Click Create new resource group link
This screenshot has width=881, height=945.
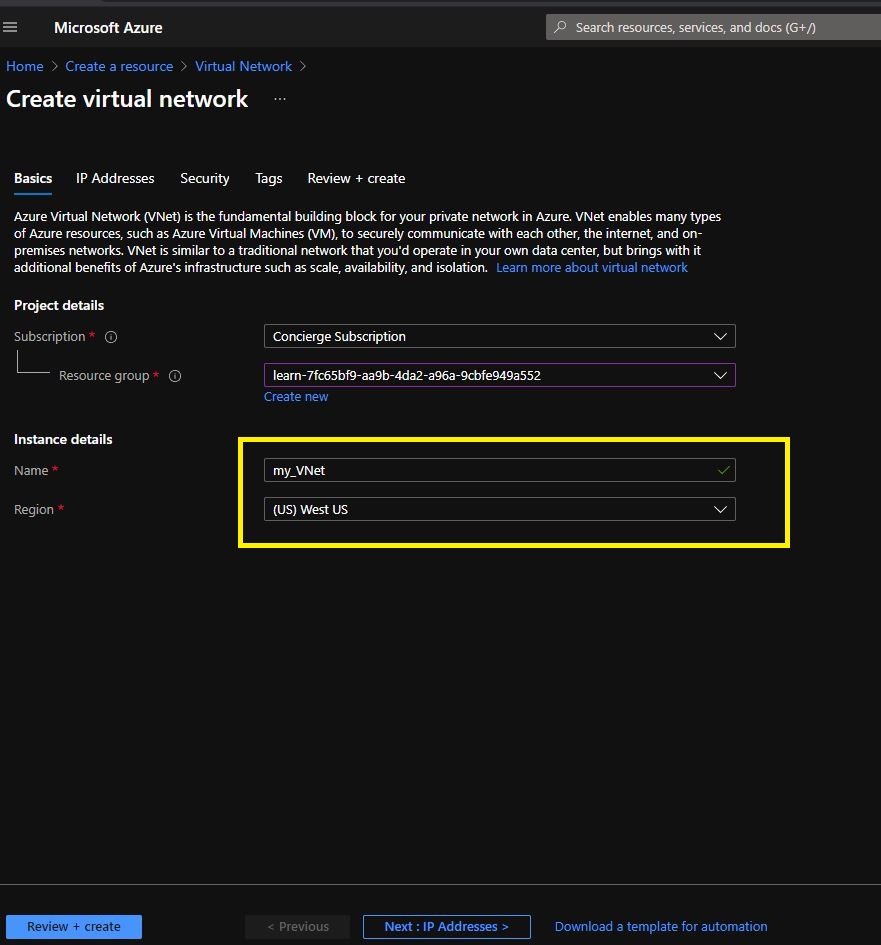point(296,397)
